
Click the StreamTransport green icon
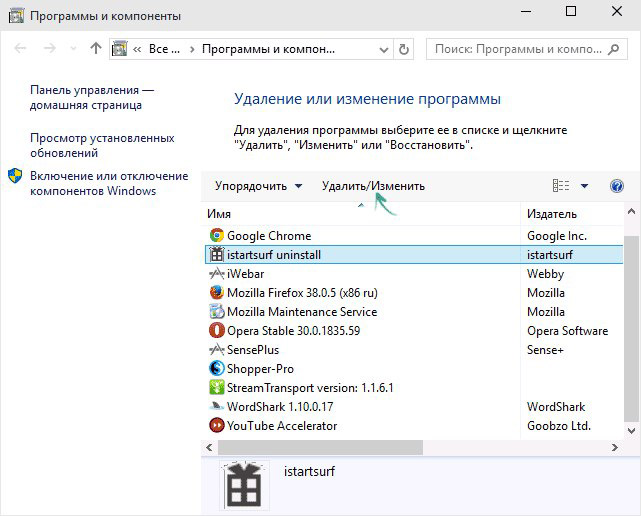215,388
